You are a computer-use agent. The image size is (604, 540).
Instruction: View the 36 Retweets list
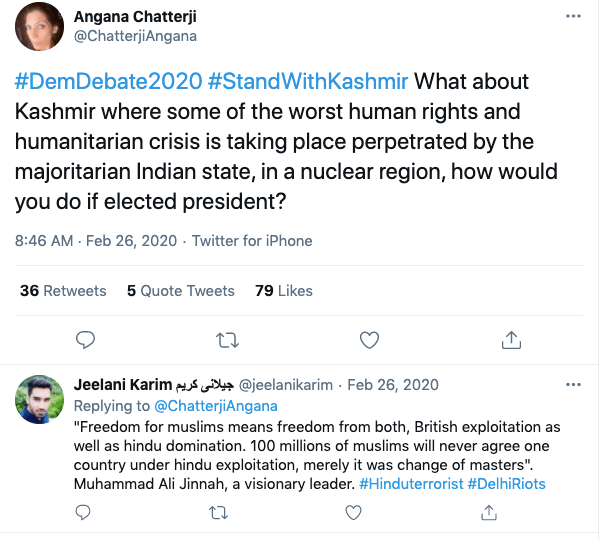(63, 291)
